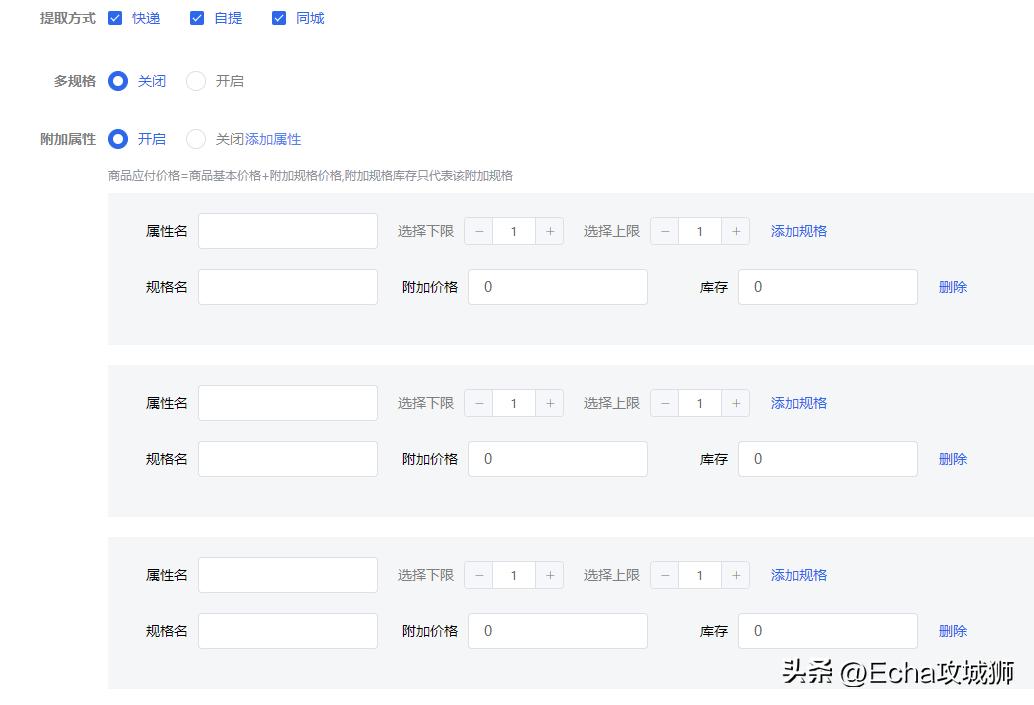Screen dimensions: 1034x705
Task: Click 添加规格 in the second attribute block
Action: 797,403
